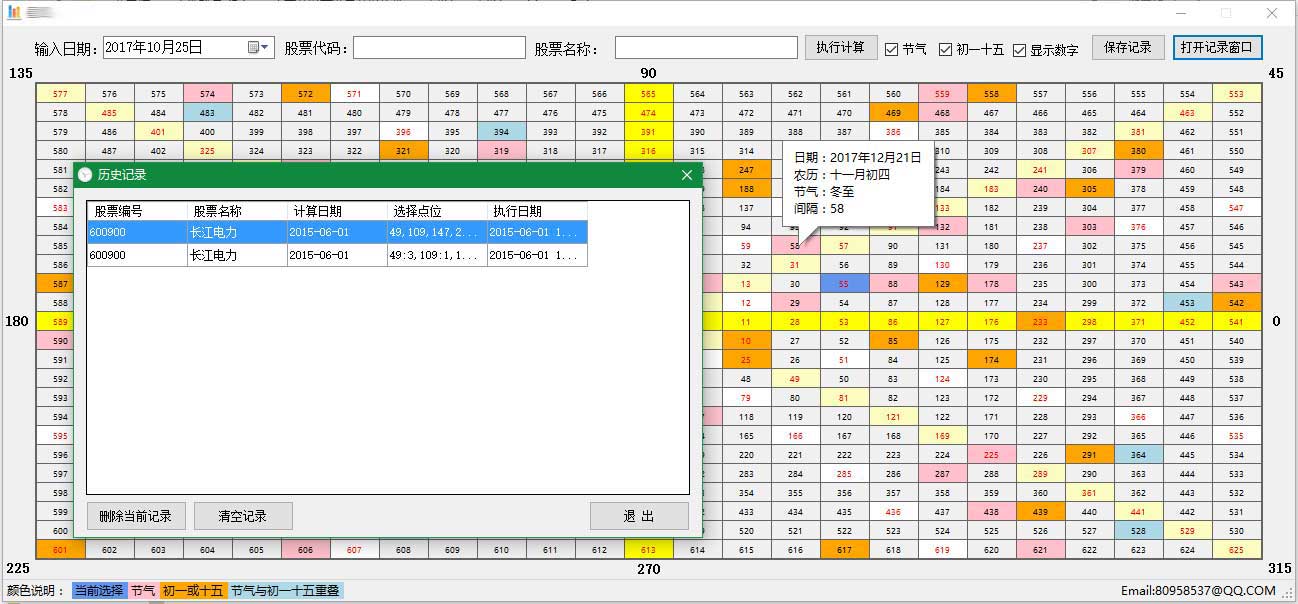Select orange grid cell 247
Viewport: 1298px width, 604px height.
point(746,170)
